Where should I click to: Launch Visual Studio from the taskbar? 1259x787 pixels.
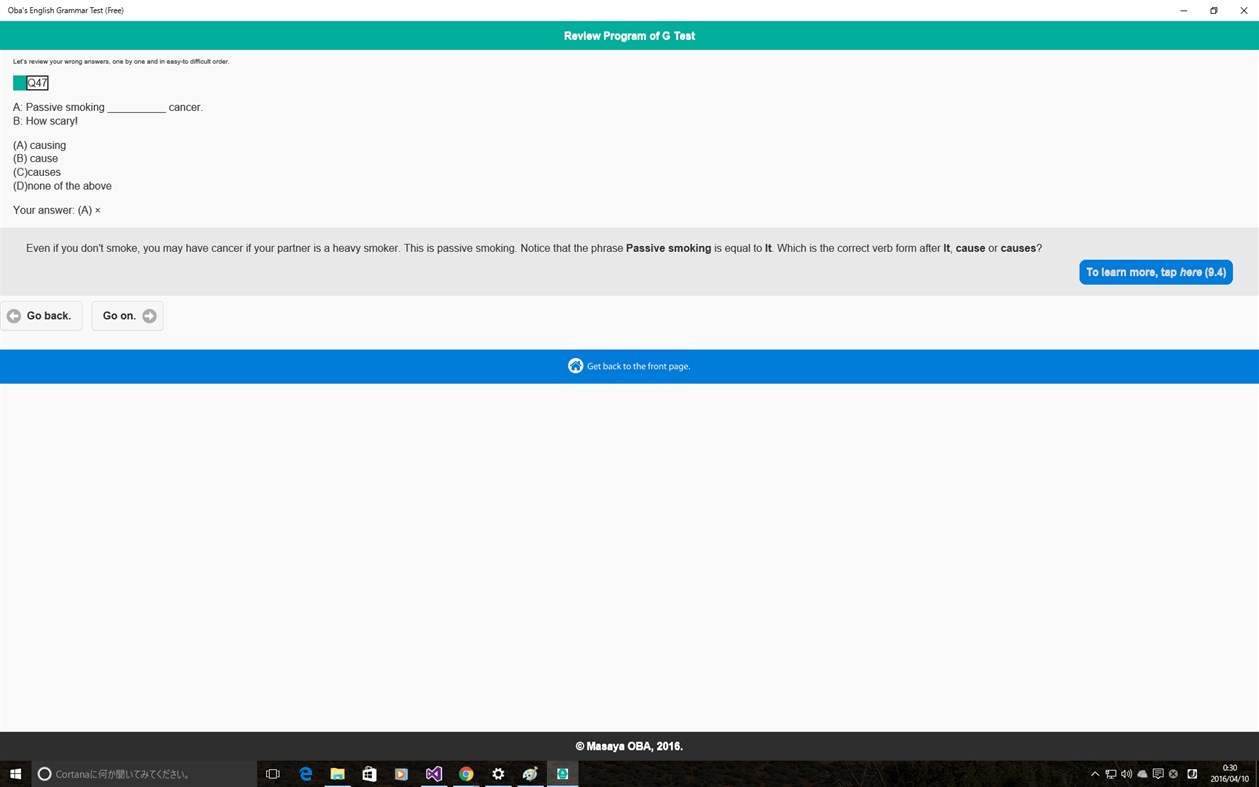[x=433, y=773]
